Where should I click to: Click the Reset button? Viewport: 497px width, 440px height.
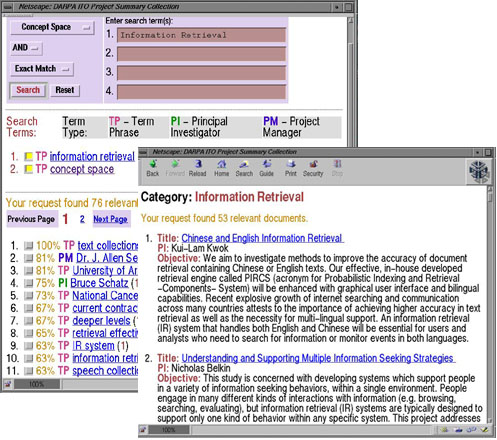[x=65, y=90]
